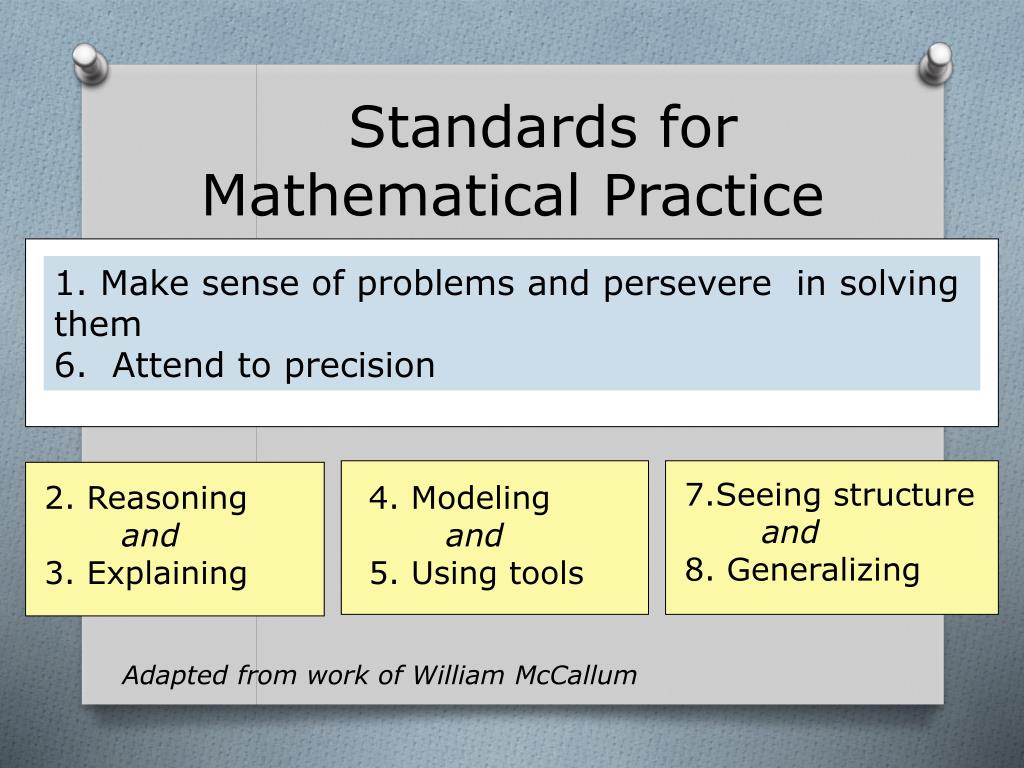Click the 5. Using tools text

[x=476, y=573]
